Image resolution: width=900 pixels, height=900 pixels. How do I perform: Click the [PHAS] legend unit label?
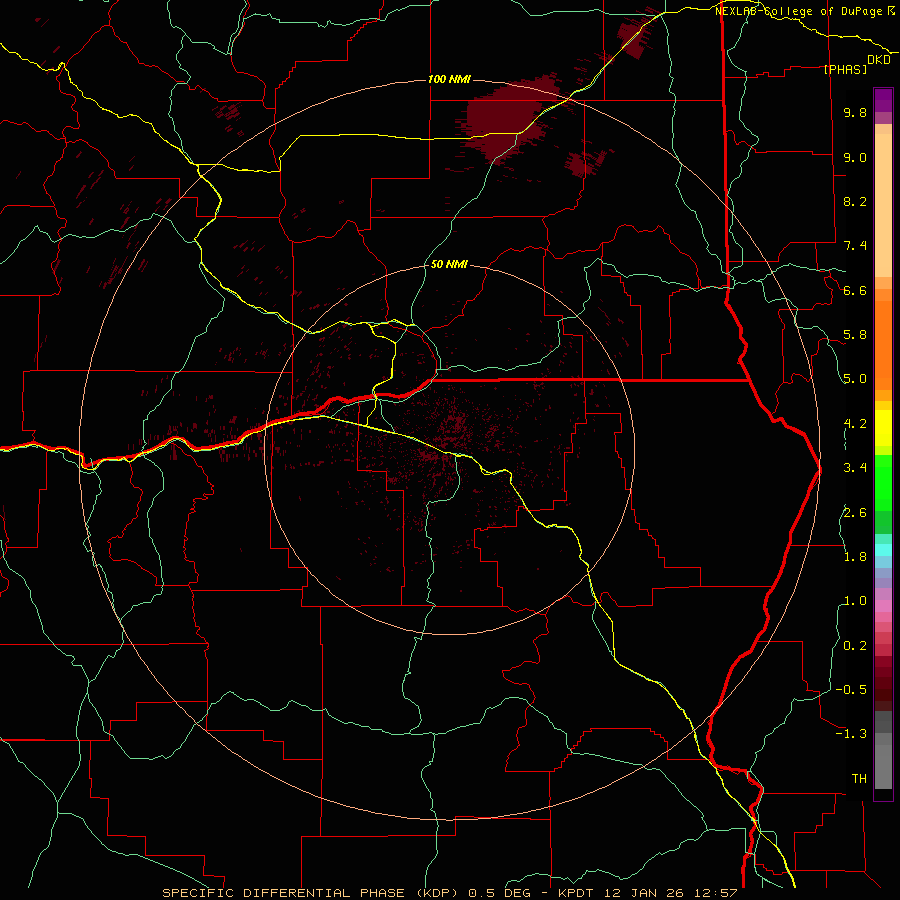click(x=845, y=69)
